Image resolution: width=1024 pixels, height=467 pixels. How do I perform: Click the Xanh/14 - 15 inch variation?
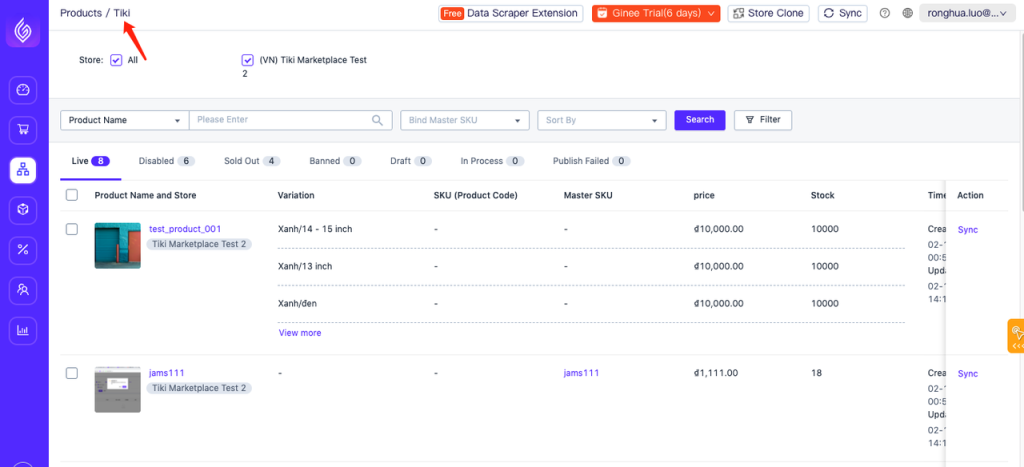point(315,229)
